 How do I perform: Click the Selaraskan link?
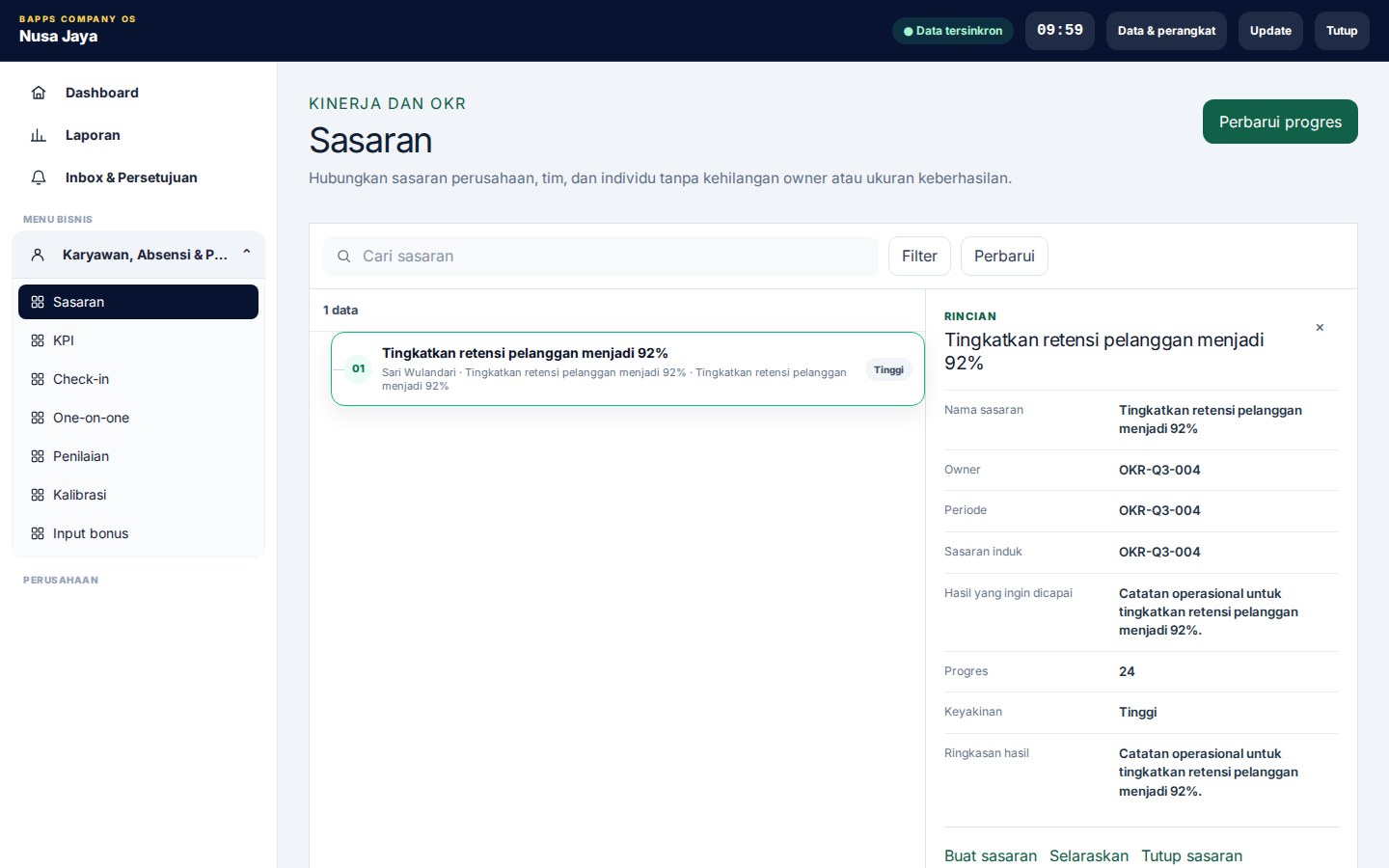pyautogui.click(x=1089, y=855)
